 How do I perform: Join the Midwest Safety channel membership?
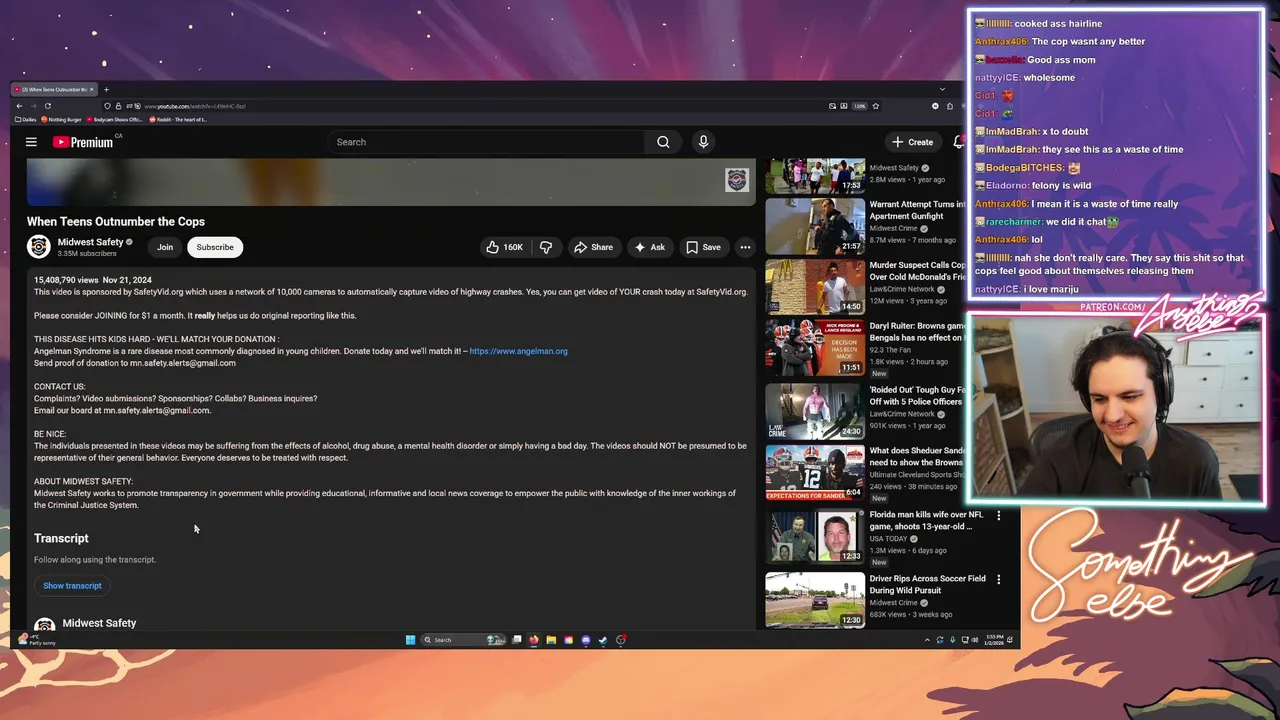click(165, 247)
